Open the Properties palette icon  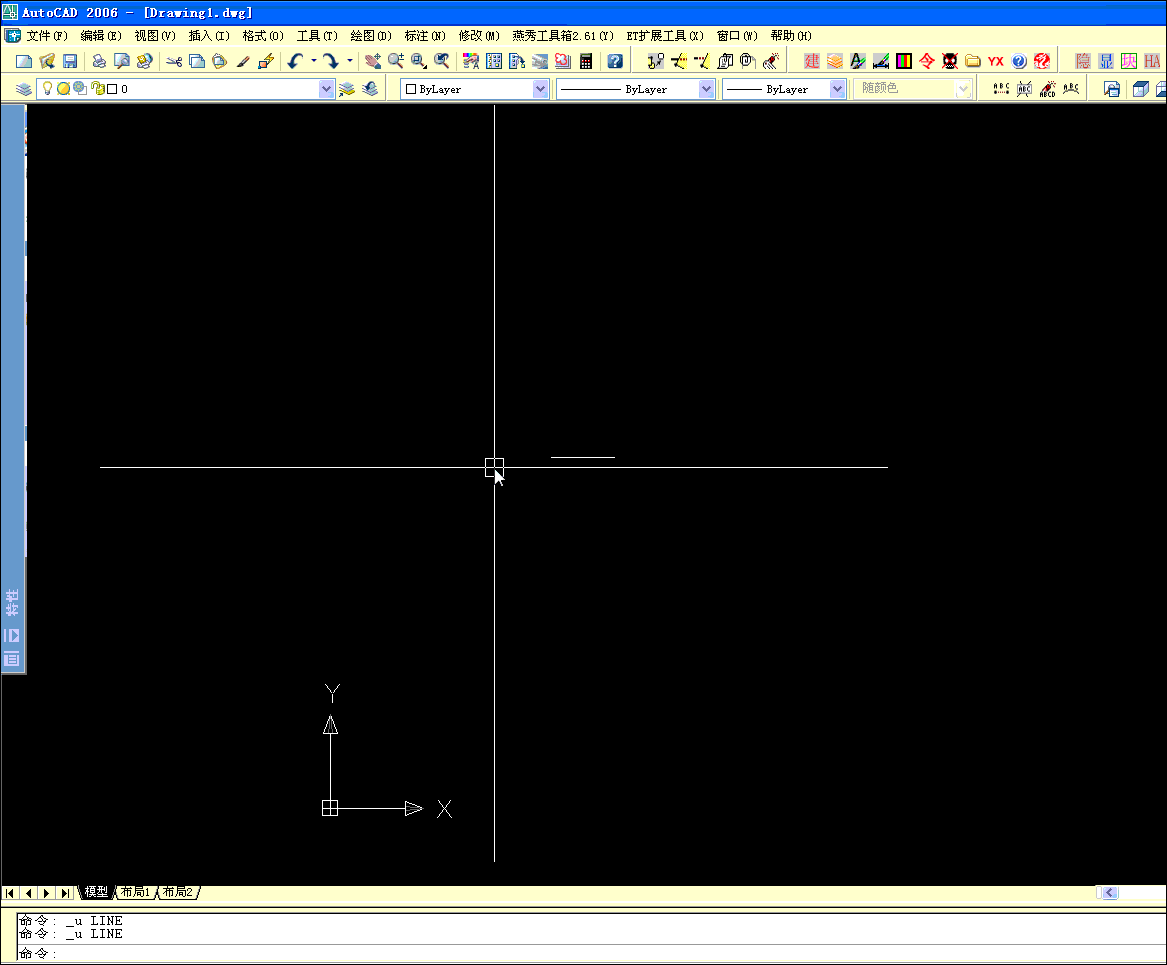coord(471,61)
